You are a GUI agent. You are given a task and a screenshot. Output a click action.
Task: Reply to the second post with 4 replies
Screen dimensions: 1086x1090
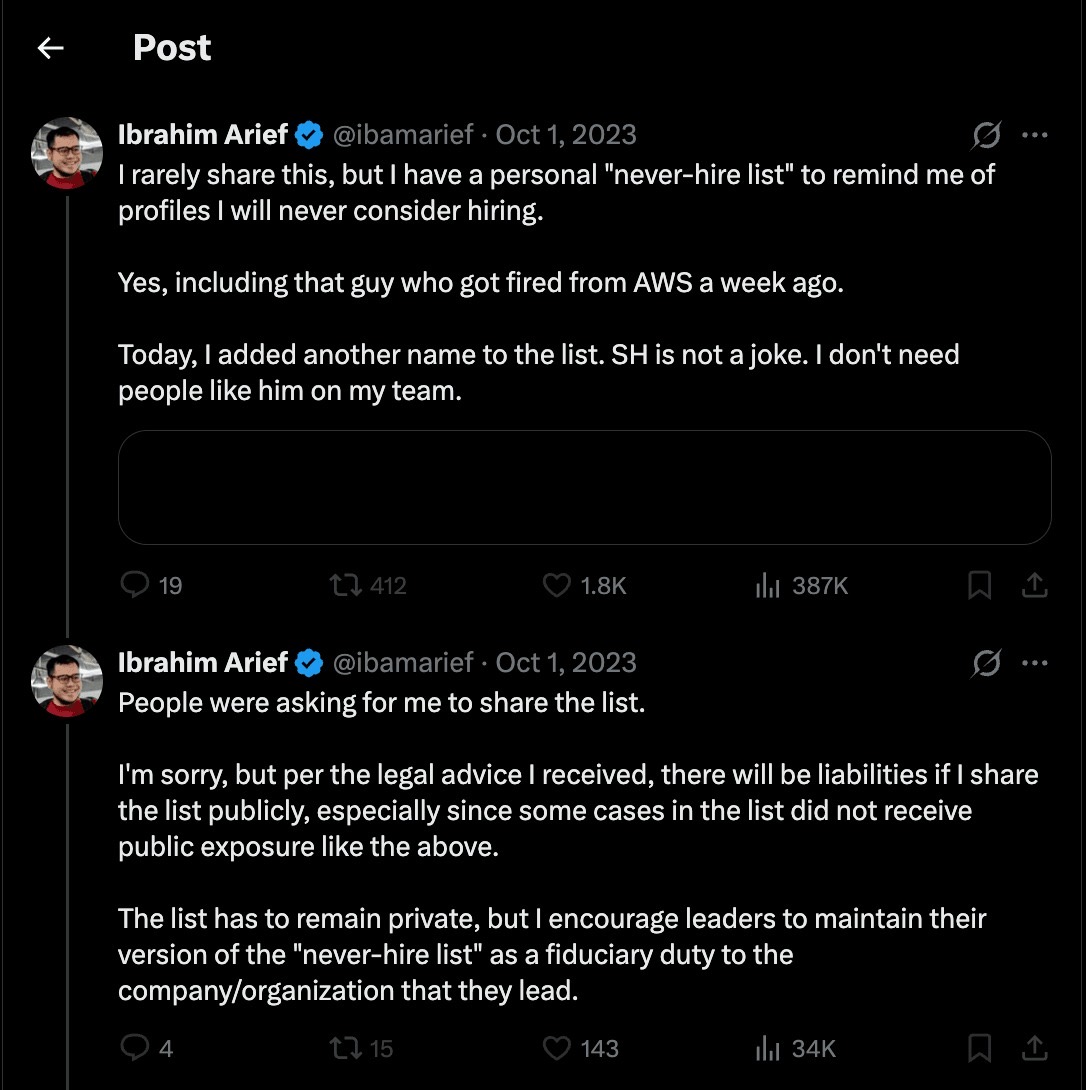coord(146,1048)
